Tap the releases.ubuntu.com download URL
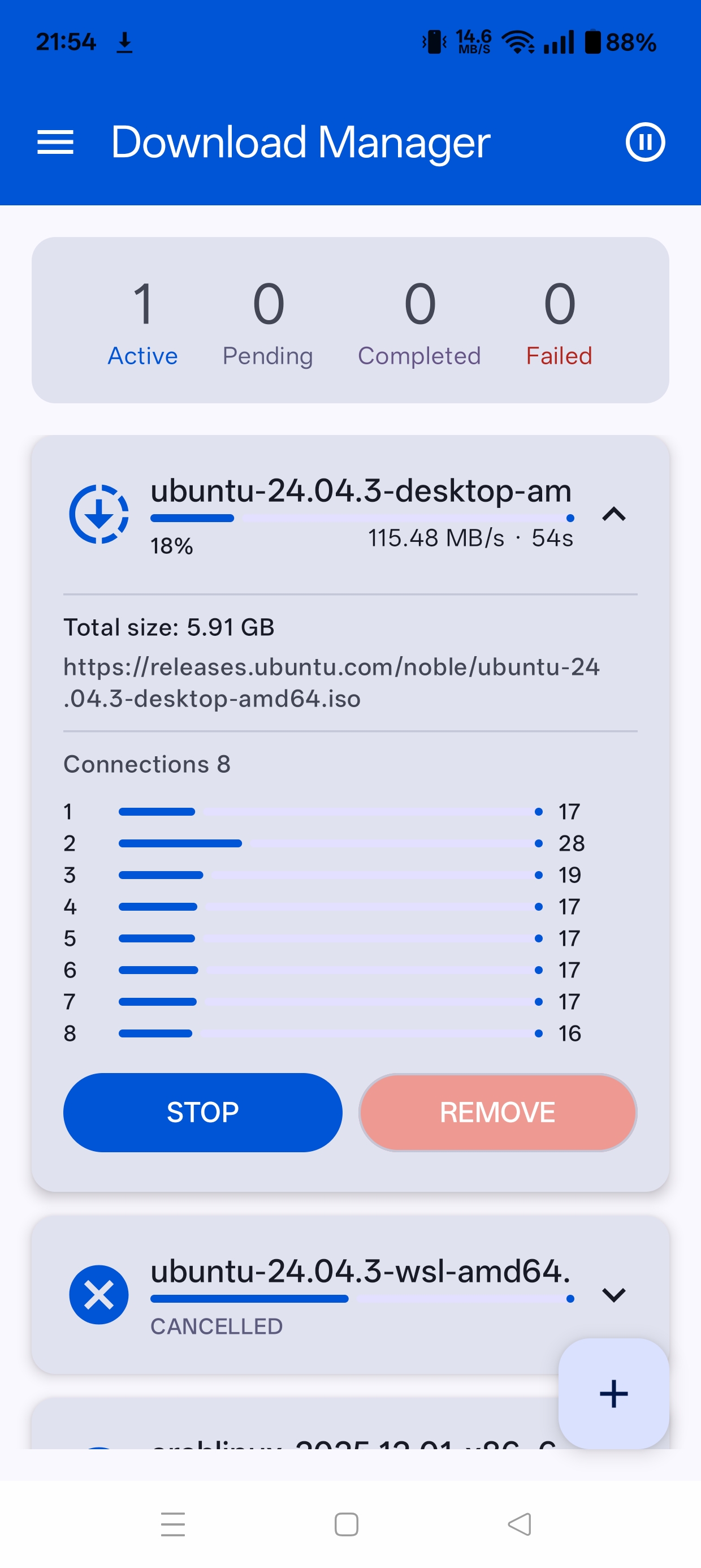The image size is (701, 1568). [x=332, y=682]
